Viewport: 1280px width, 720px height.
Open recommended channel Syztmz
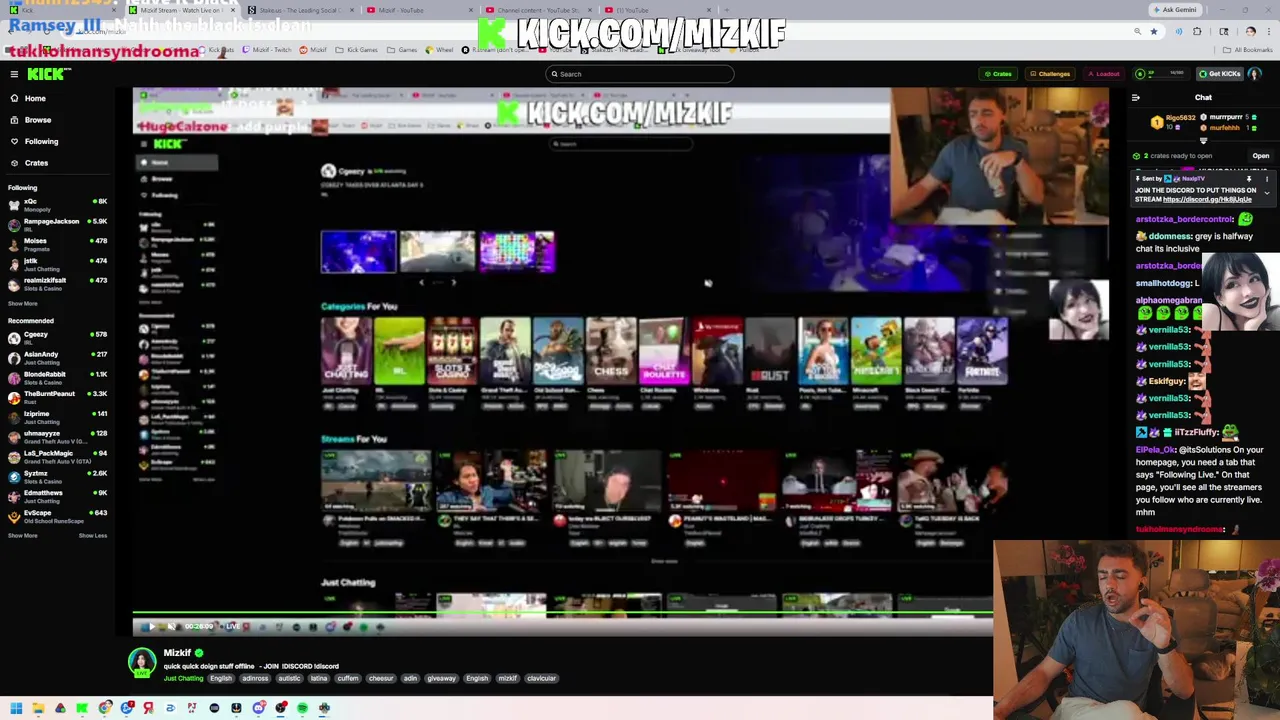58,476
